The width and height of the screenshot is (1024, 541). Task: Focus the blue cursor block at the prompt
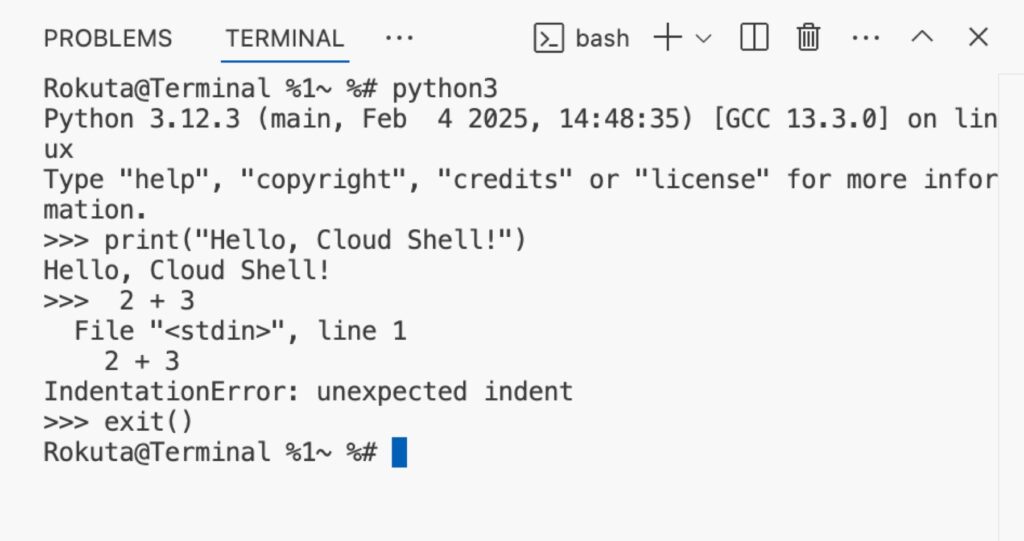(399, 452)
